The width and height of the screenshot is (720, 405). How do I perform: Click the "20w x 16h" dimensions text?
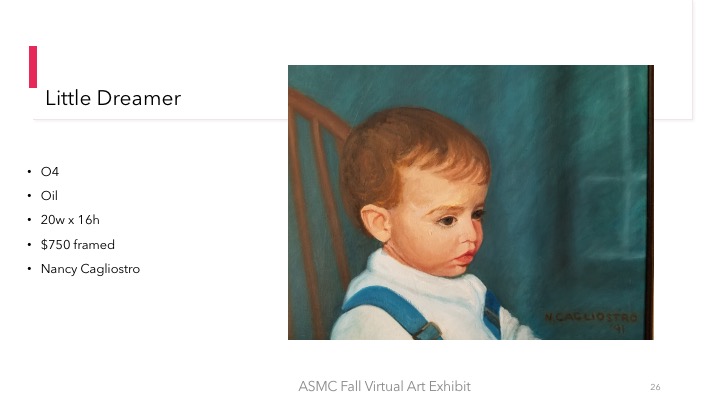point(70,220)
